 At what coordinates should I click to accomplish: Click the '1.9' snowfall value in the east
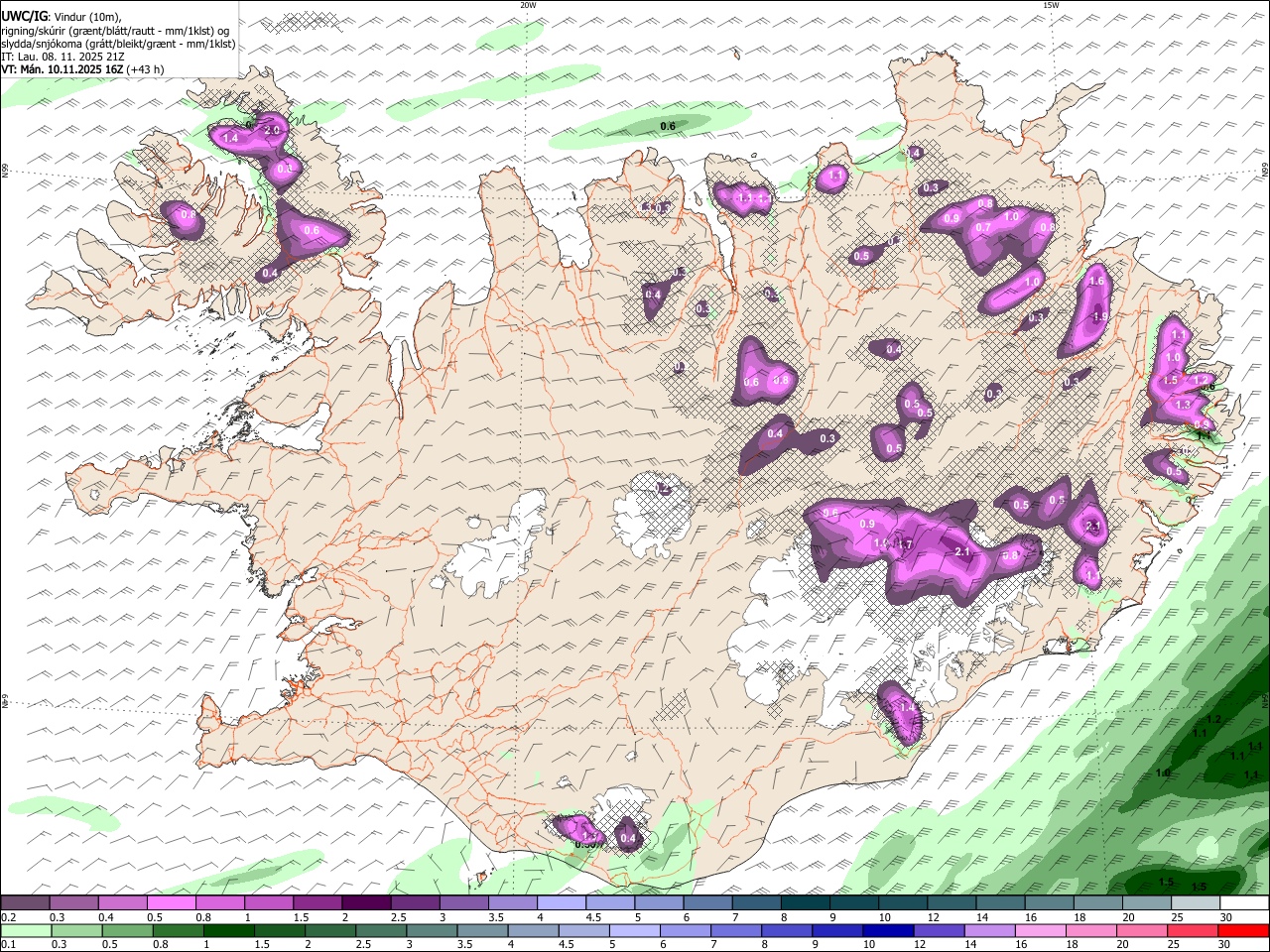tap(1099, 316)
